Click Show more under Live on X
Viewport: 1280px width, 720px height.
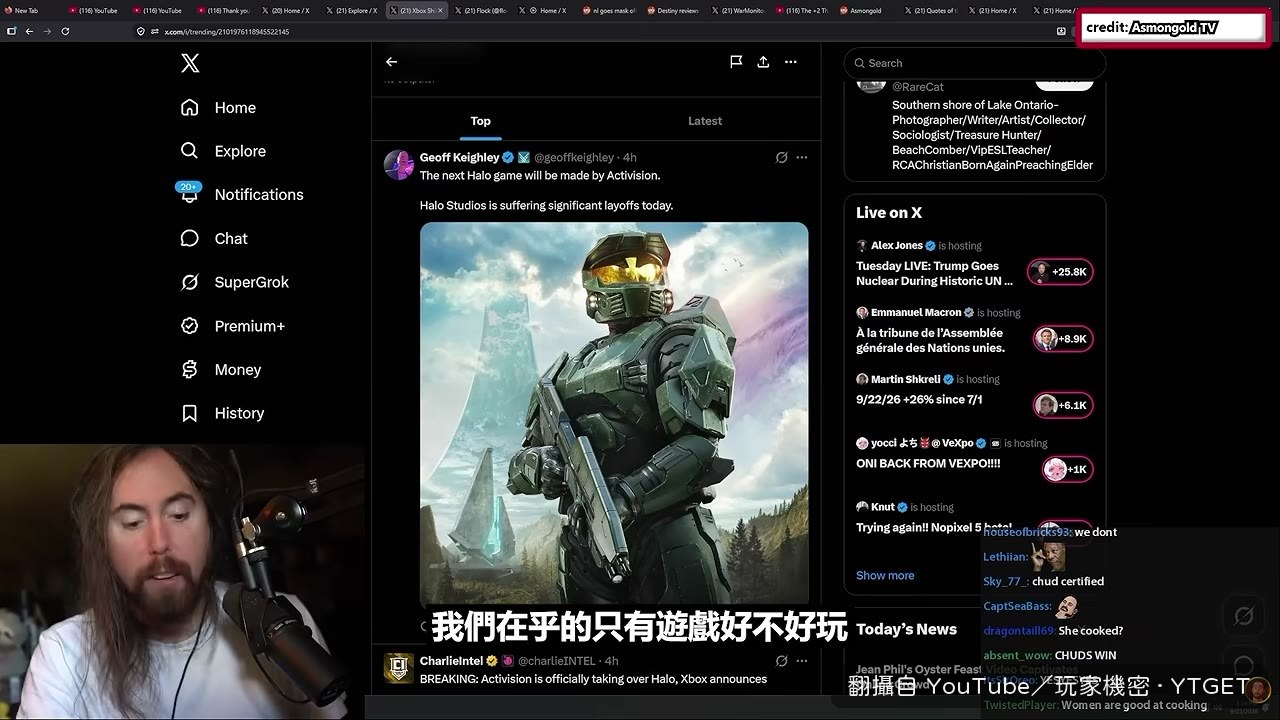coord(885,575)
